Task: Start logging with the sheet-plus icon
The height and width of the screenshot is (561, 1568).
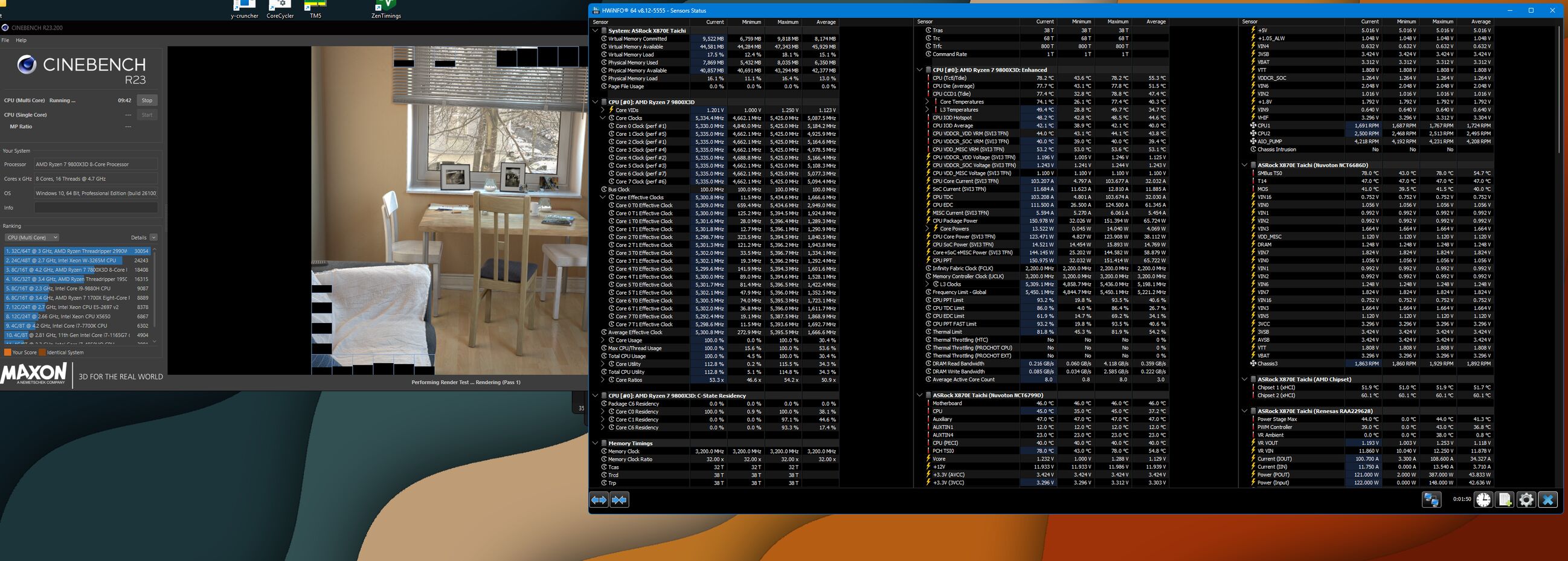Action: tap(1505, 499)
